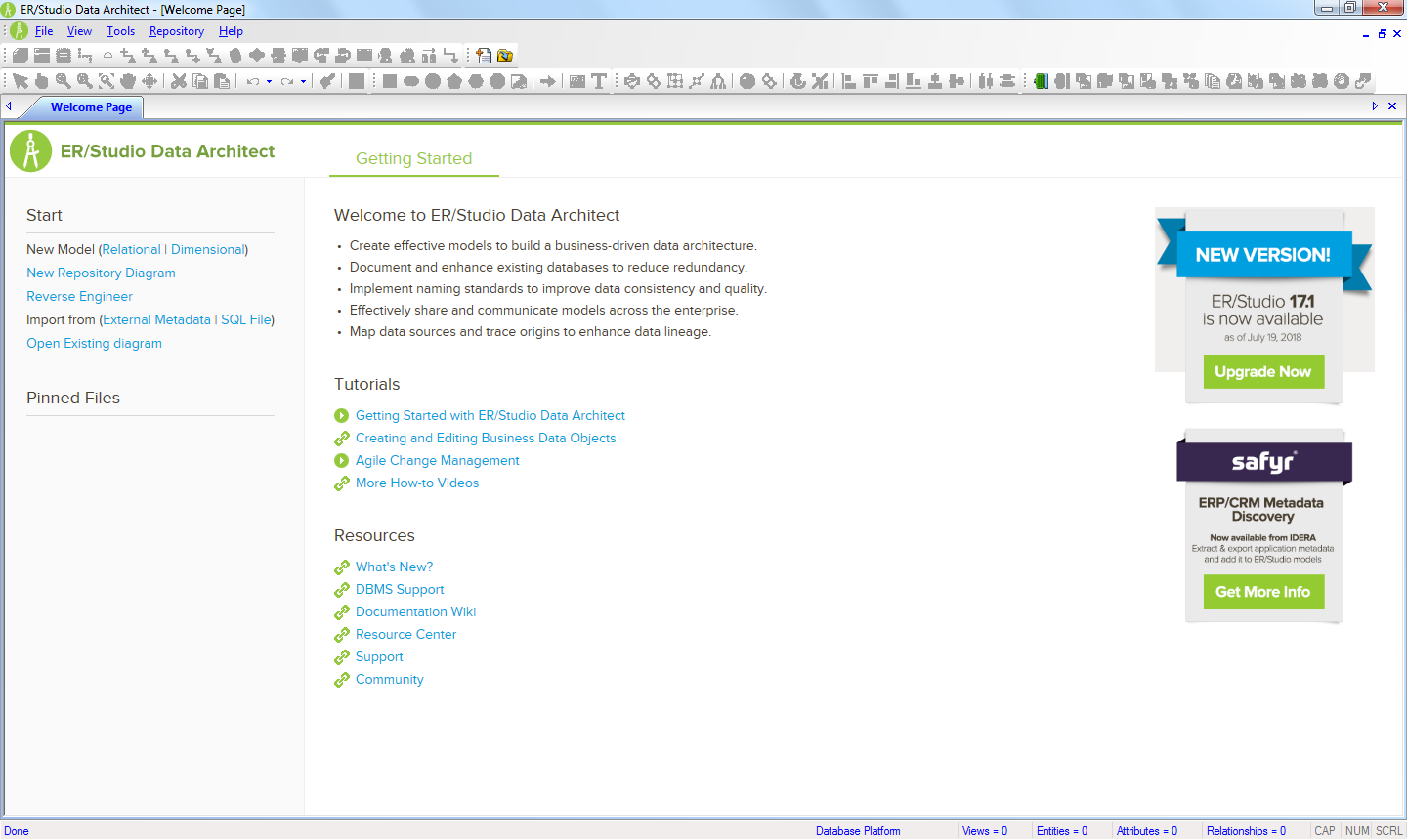Open the View menu

79,31
